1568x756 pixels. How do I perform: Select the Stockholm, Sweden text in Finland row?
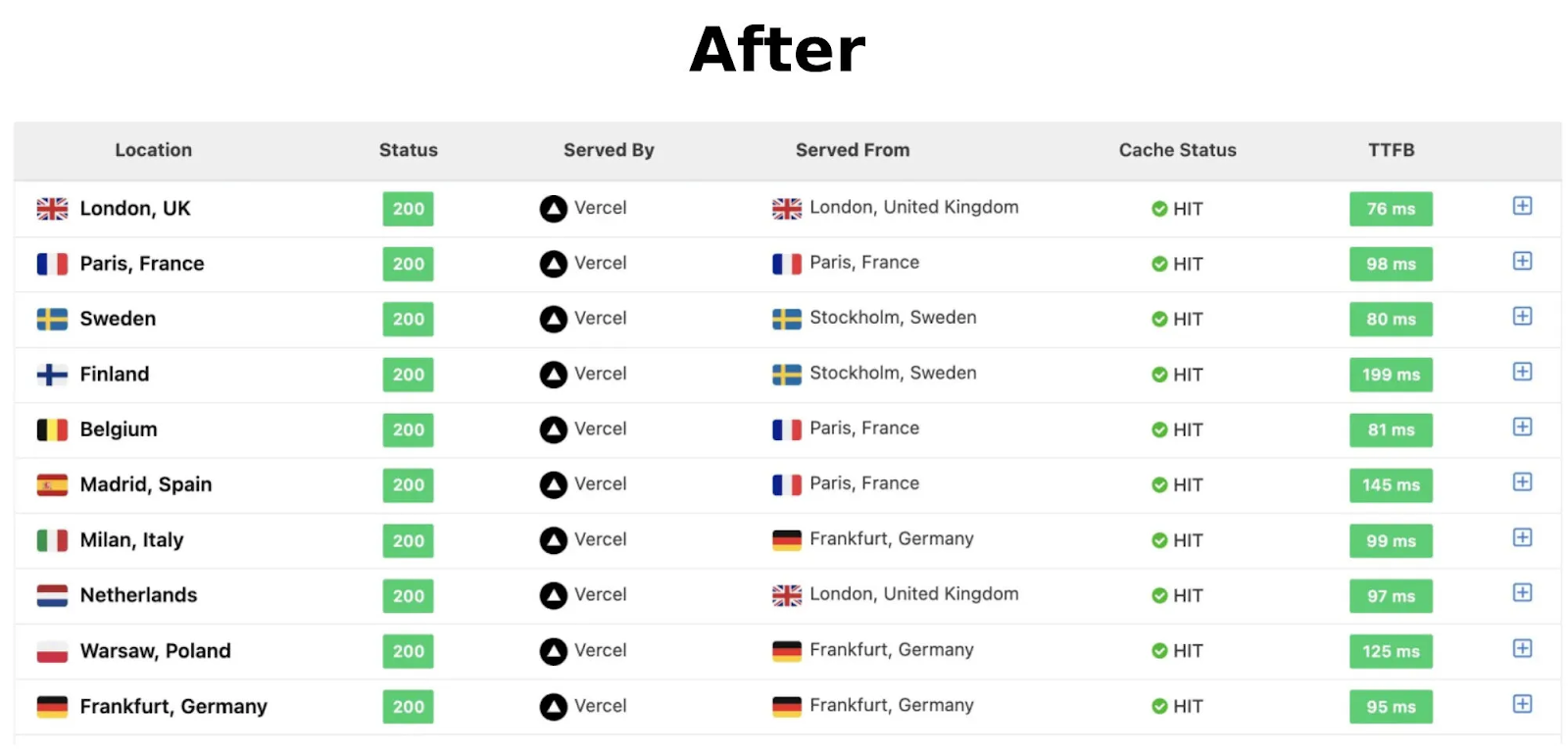tap(893, 373)
